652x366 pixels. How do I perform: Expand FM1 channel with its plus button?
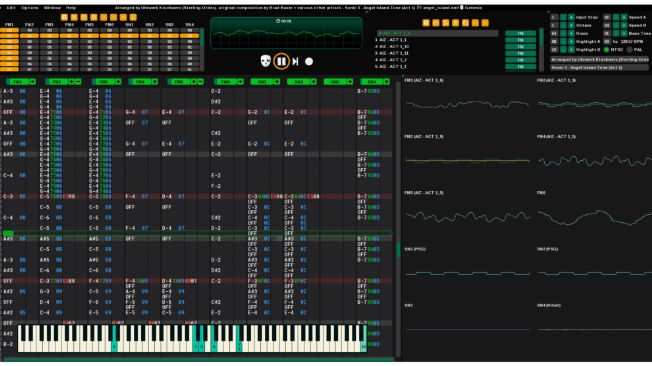point(32,82)
